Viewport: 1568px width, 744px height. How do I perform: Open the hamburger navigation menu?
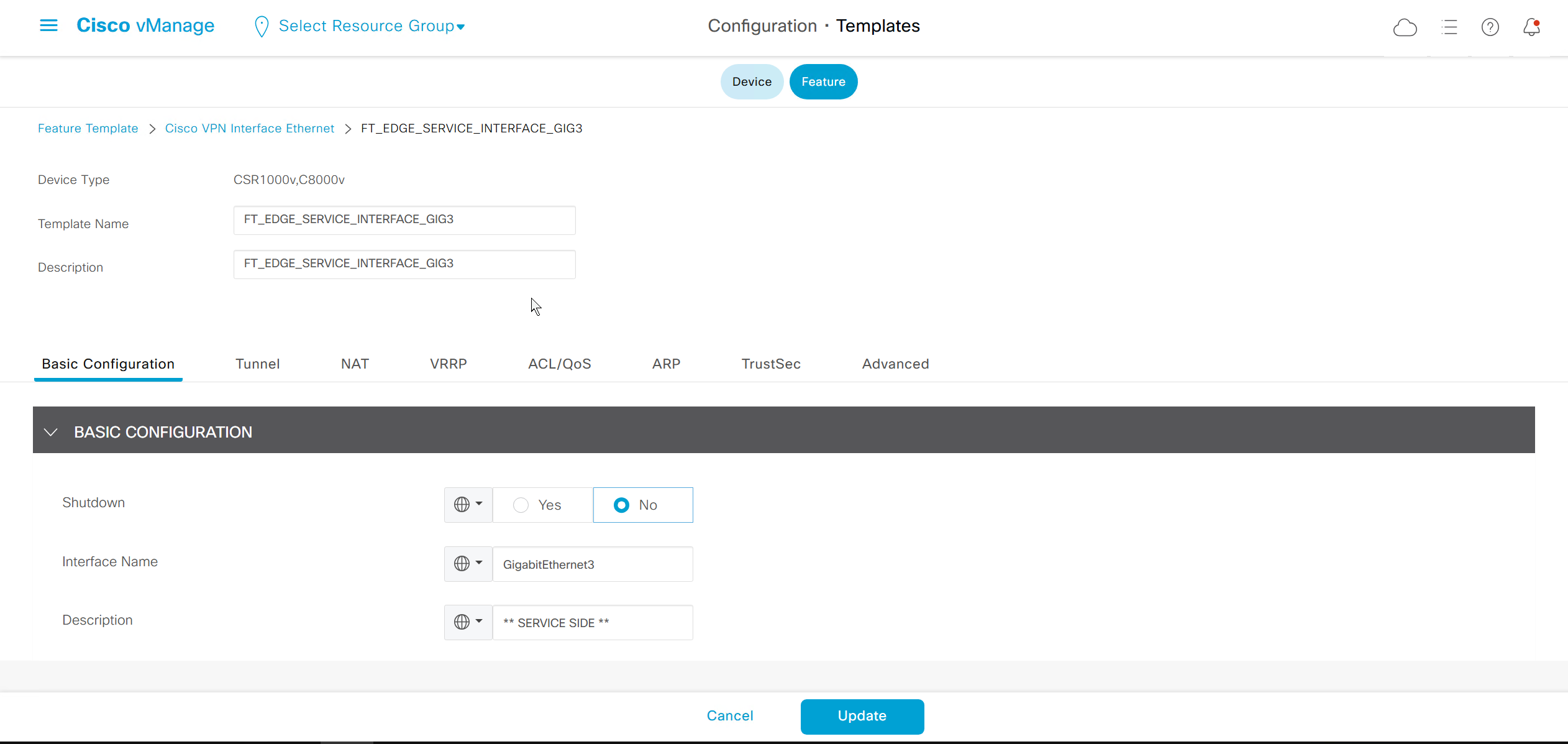[x=48, y=25]
